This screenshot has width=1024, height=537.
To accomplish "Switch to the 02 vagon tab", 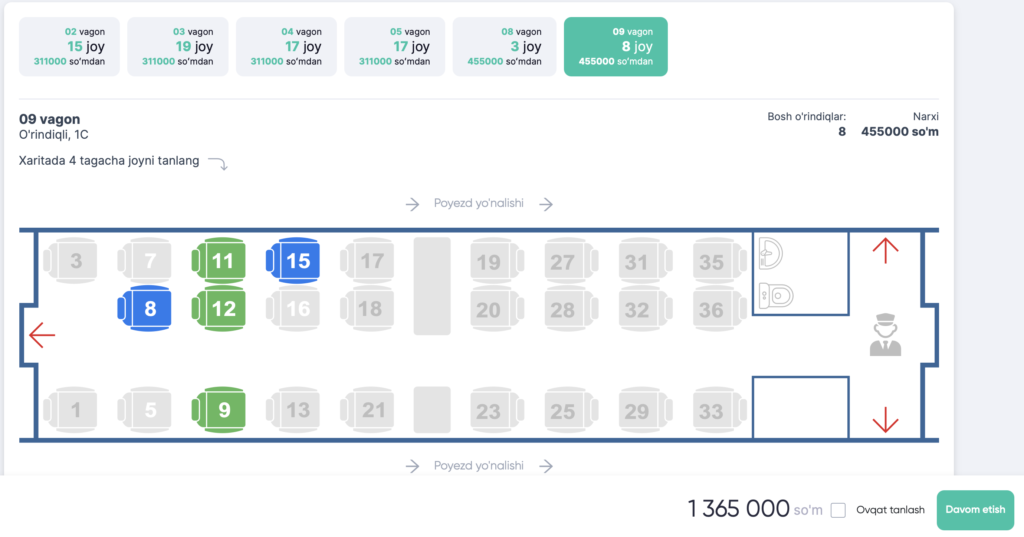I will pos(69,46).
